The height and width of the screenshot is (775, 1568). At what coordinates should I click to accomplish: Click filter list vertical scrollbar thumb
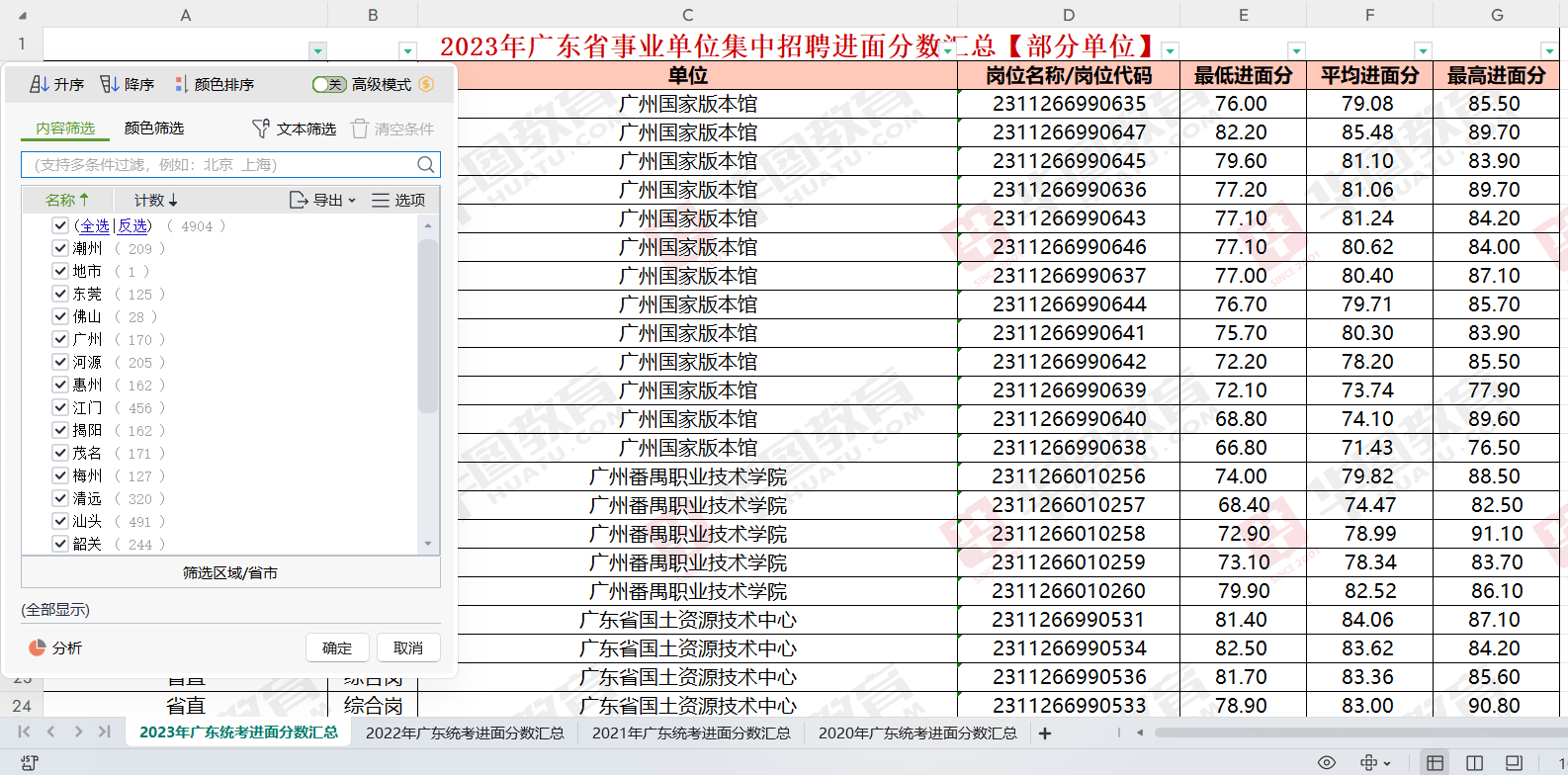tap(427, 325)
